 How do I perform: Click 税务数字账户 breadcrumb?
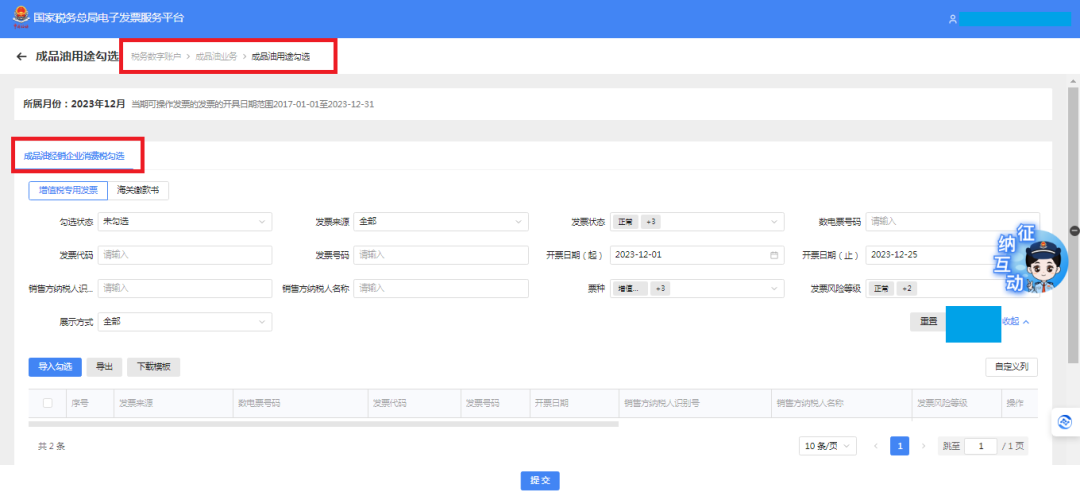tap(156, 56)
